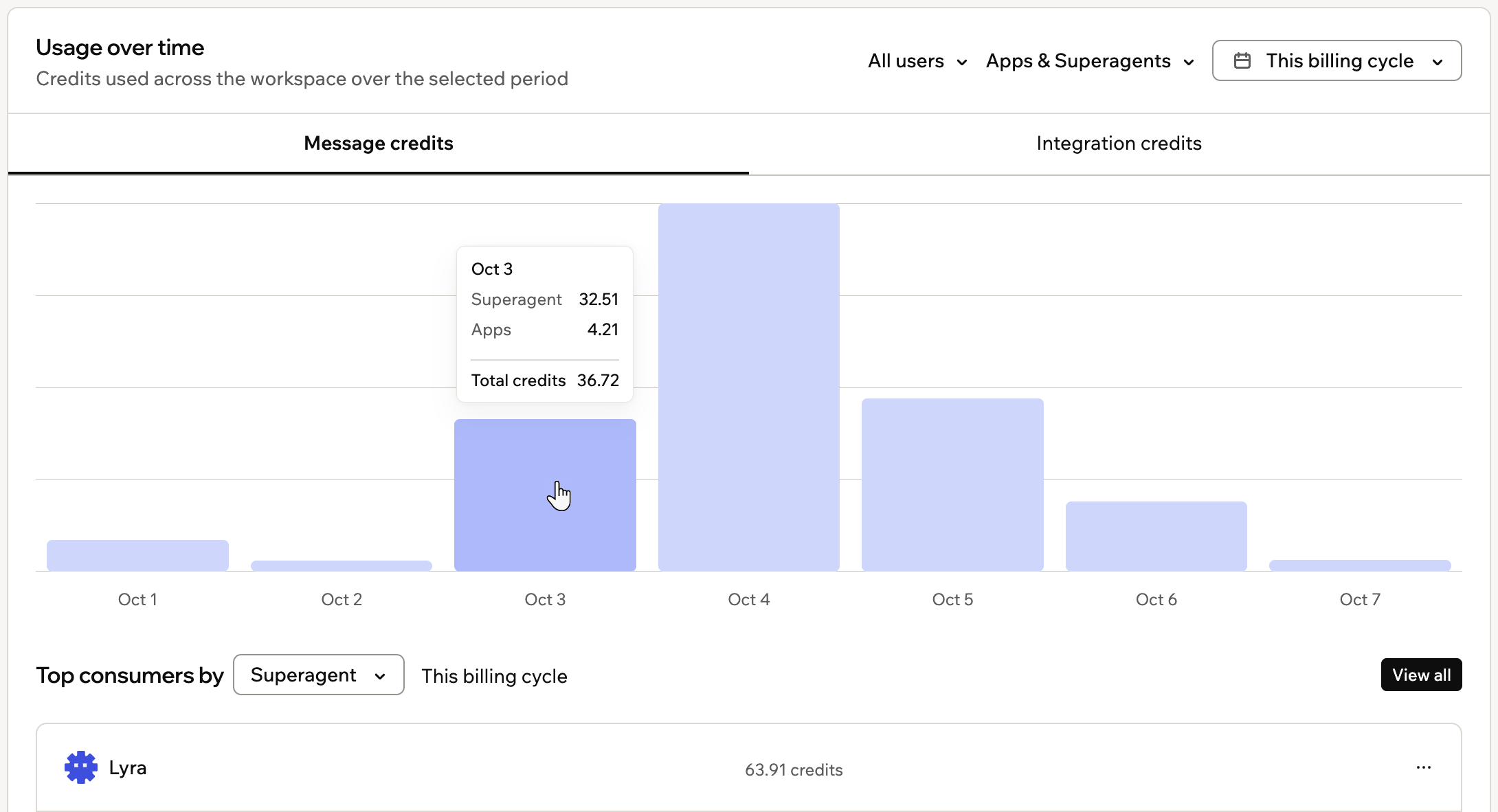Click the Superagent 32.51 tooltip row
This screenshot has height=812, width=1498.
[x=545, y=300]
